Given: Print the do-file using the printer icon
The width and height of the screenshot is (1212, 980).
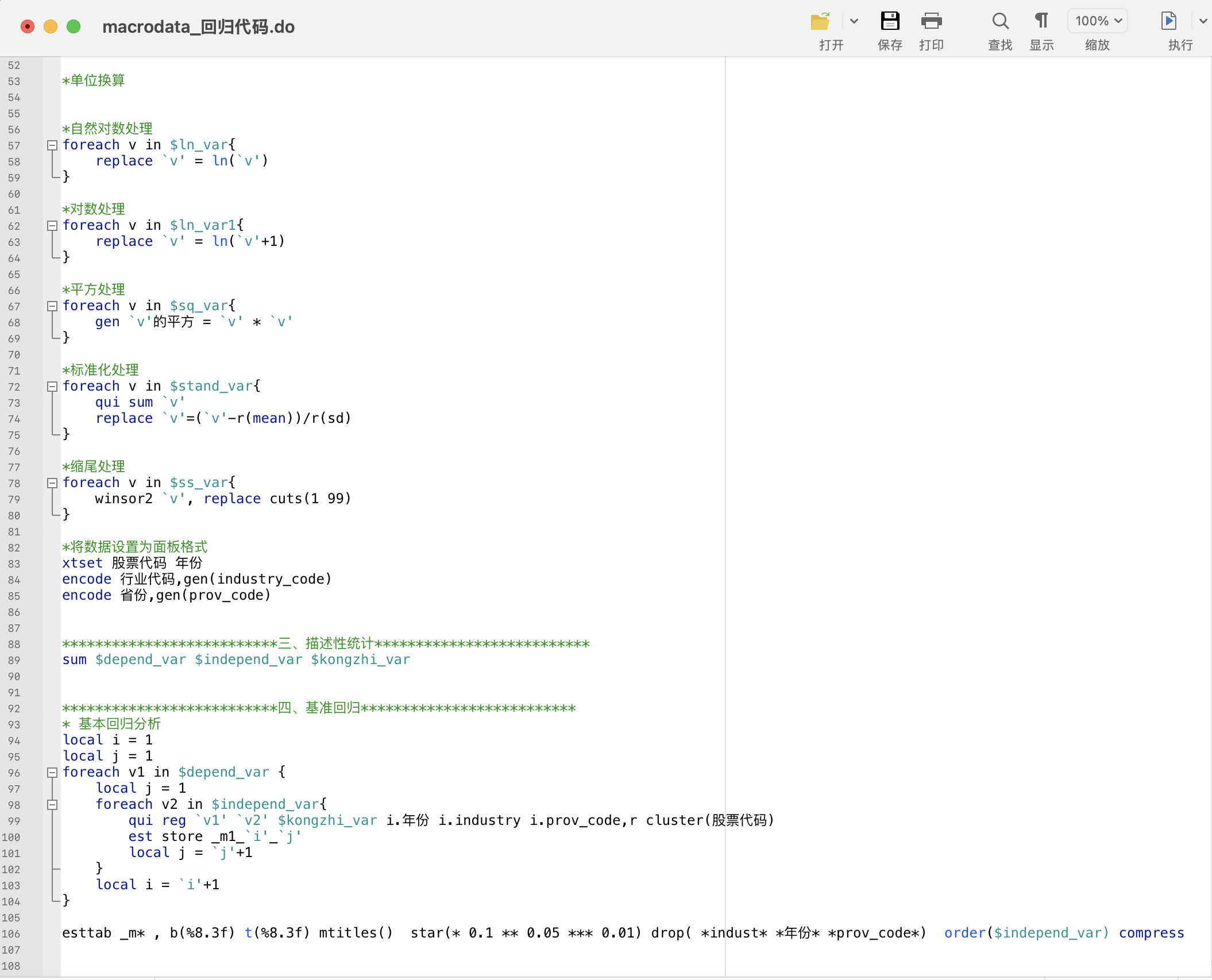Looking at the screenshot, I should 931,21.
